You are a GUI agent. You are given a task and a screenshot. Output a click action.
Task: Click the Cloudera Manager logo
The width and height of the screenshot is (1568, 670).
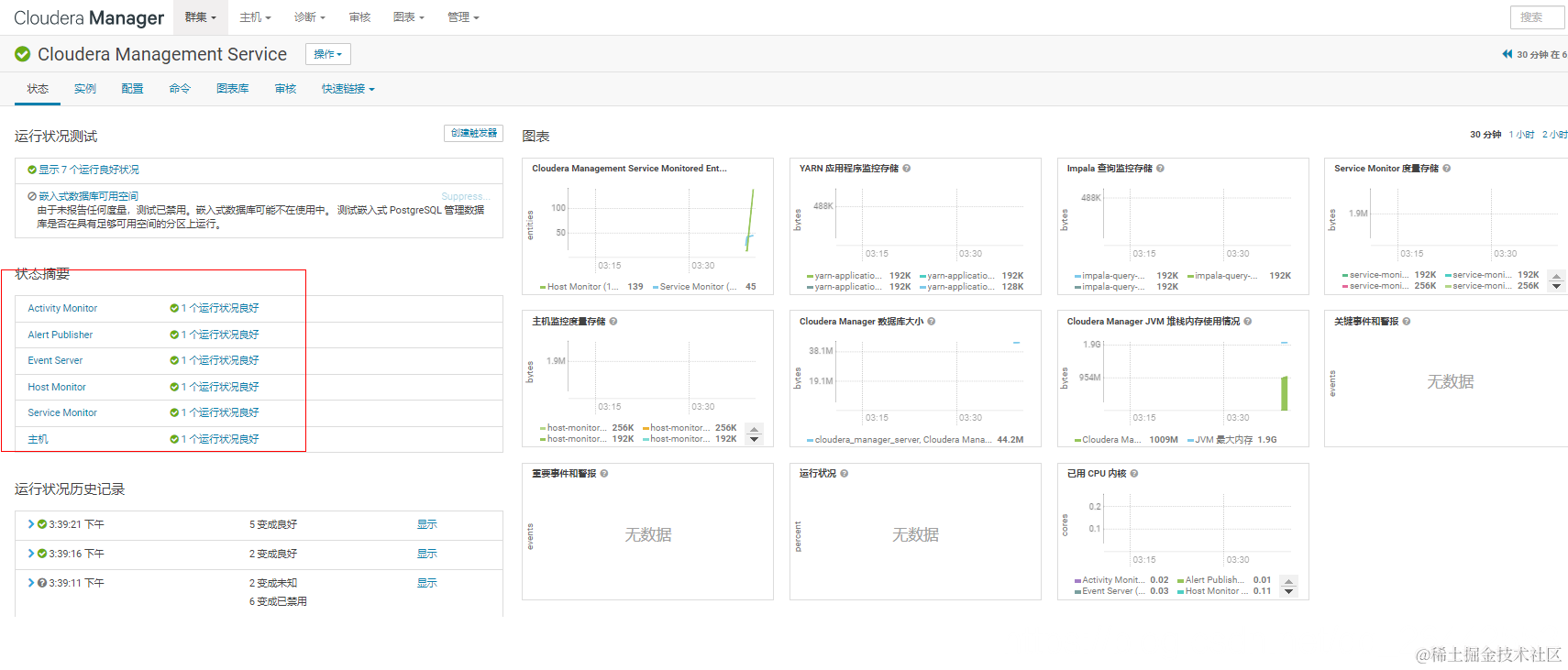(x=89, y=17)
